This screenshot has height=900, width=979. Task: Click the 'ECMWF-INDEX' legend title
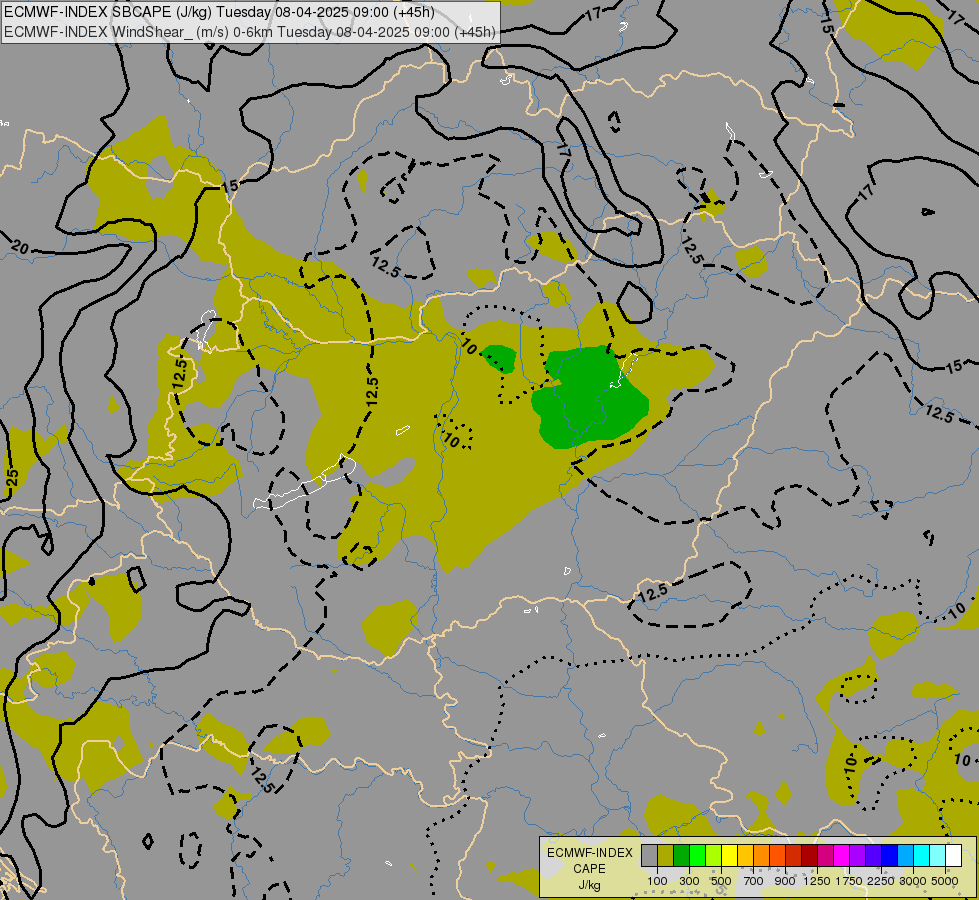[590, 853]
